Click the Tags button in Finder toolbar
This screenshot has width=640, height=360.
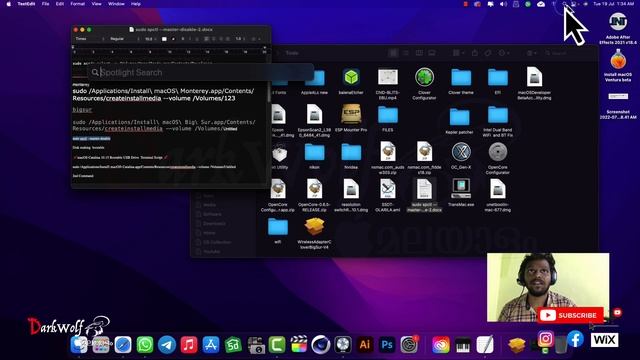point(488,53)
